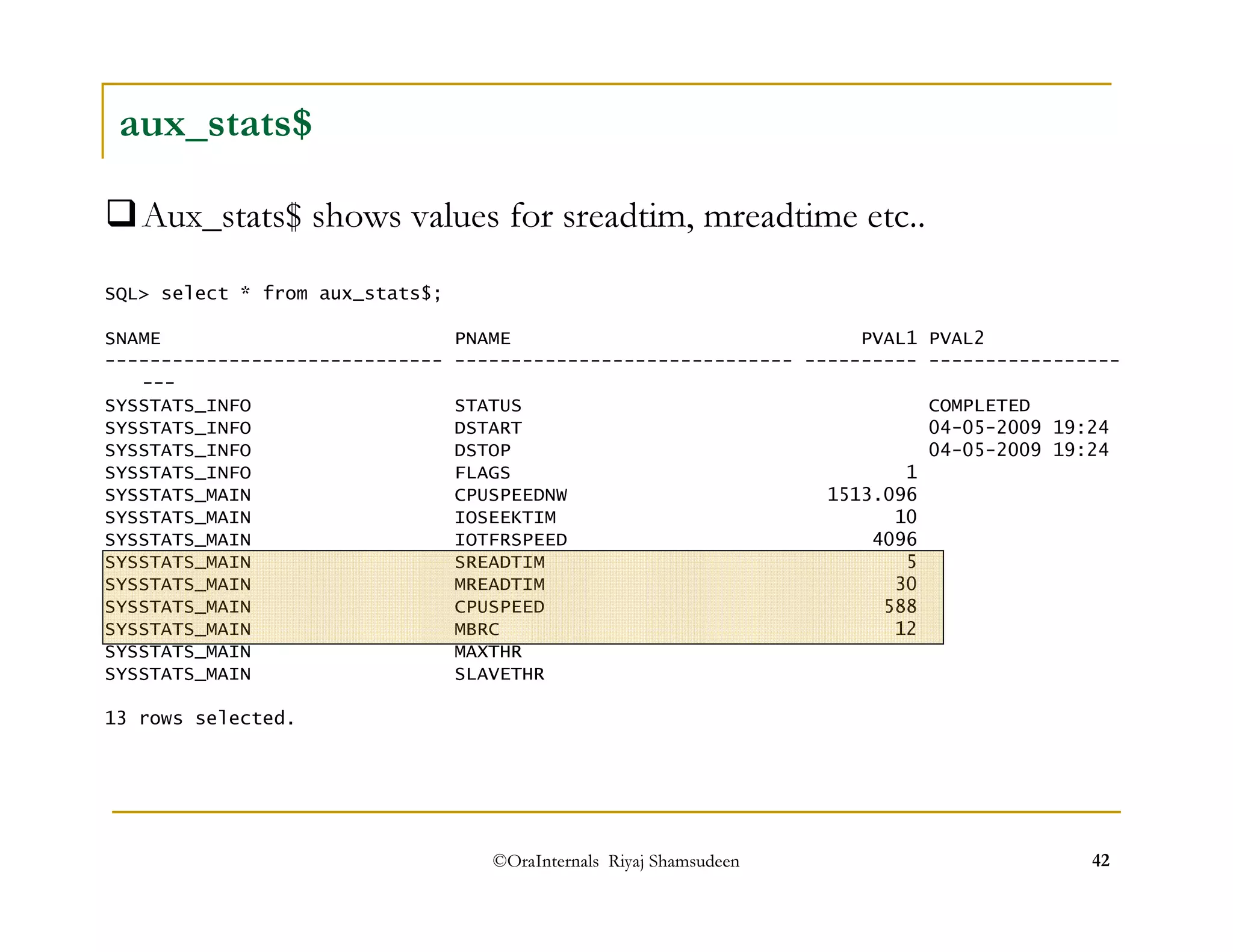This screenshot has width=1233, height=952.
Task: Select the CPUSPEEDNW parameter name
Action: pos(511,495)
